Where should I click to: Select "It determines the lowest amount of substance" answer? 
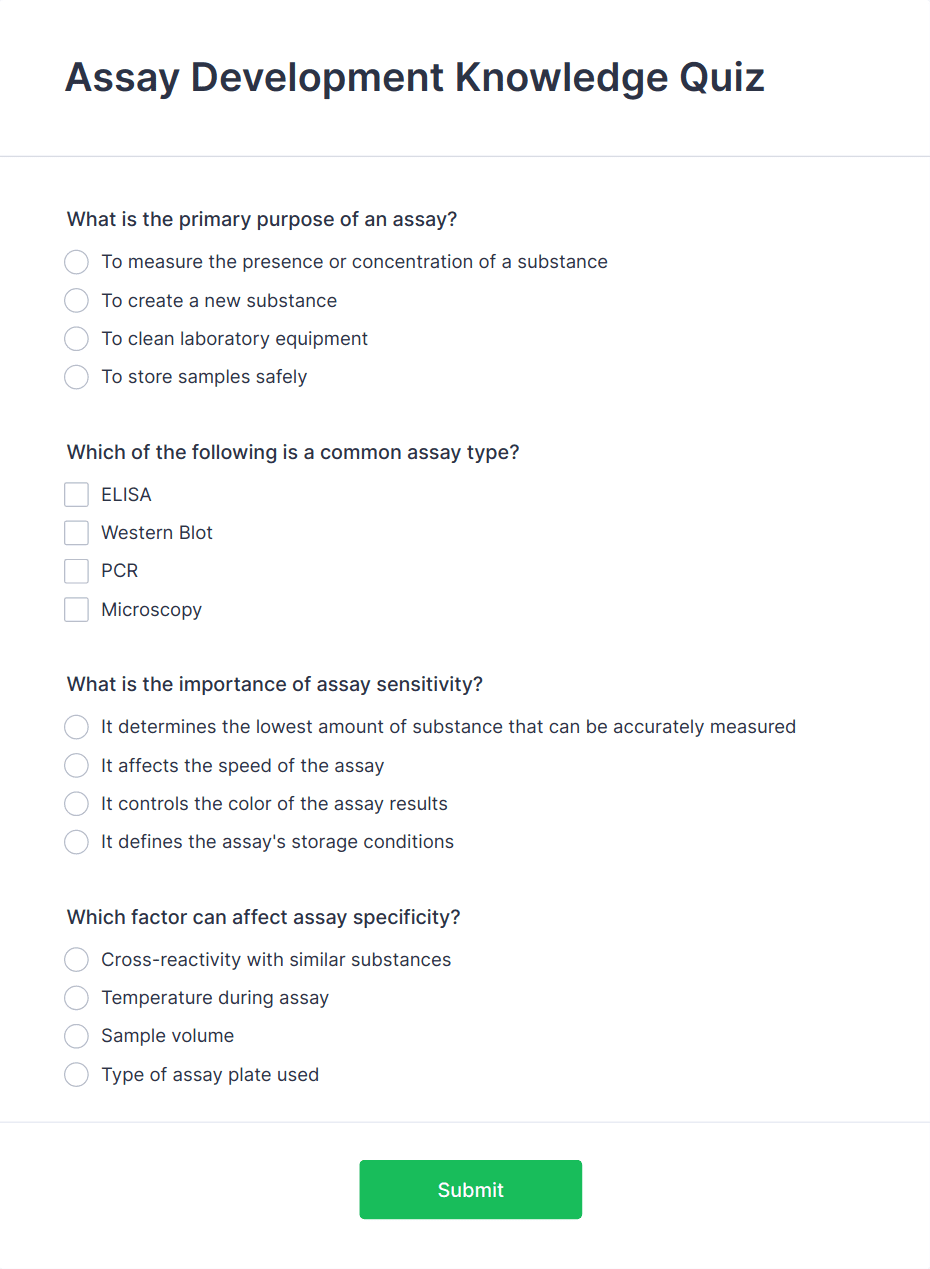pyautogui.click(x=76, y=727)
